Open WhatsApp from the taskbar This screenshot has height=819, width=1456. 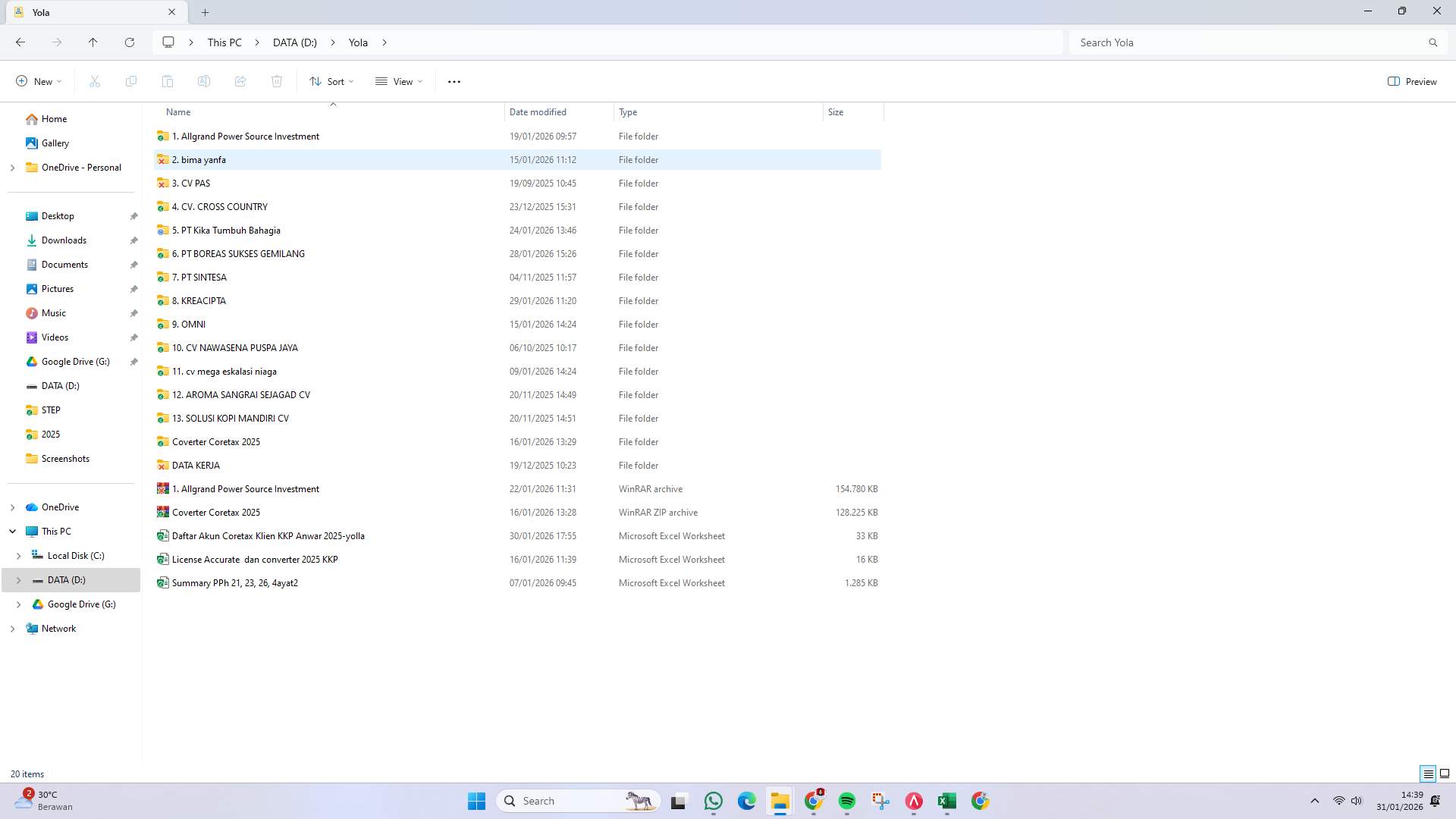(x=712, y=800)
